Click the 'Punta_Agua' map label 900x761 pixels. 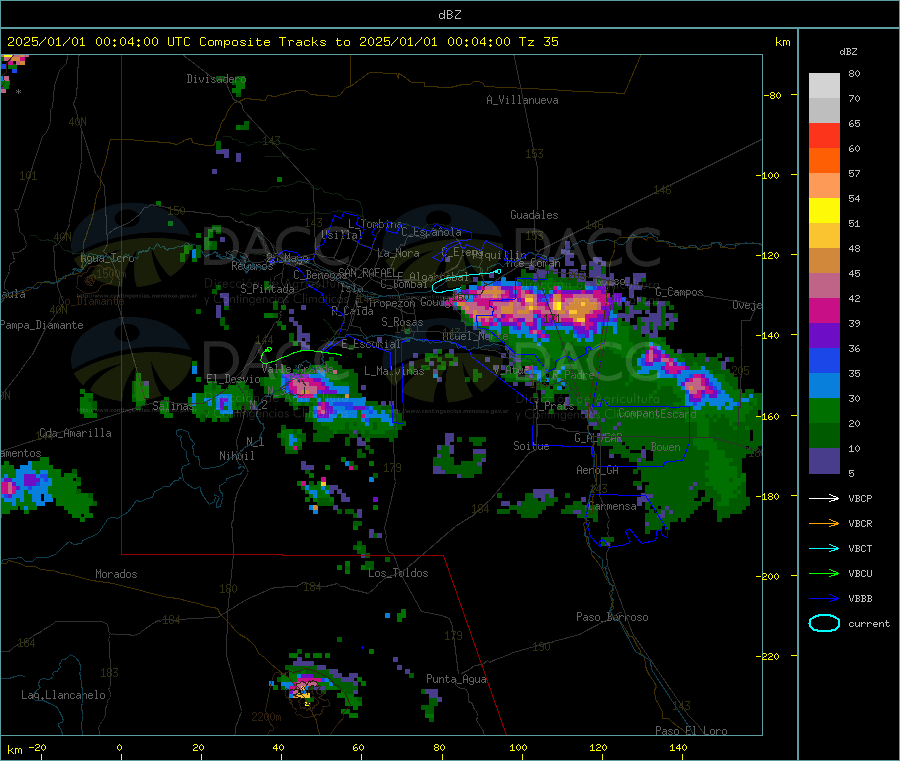456,679
